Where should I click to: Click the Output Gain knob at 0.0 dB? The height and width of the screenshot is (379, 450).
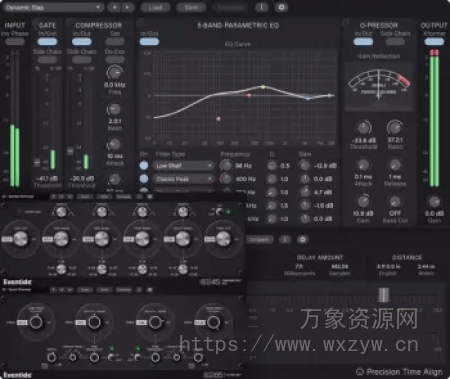(x=434, y=202)
